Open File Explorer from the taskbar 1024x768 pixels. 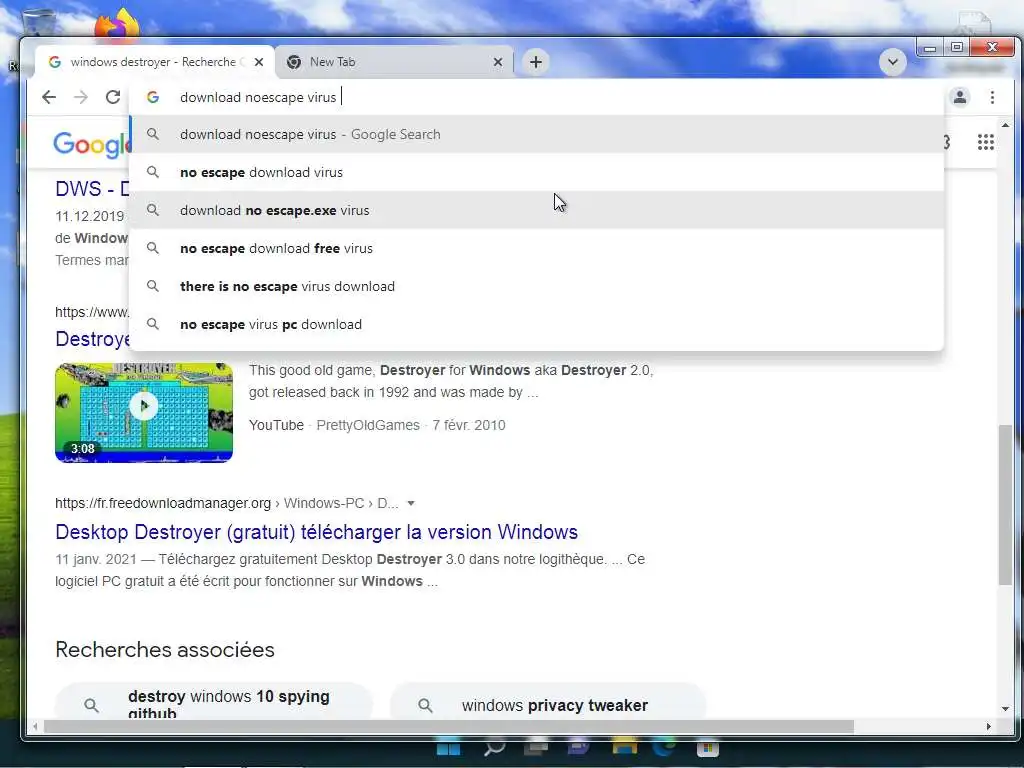click(625, 748)
